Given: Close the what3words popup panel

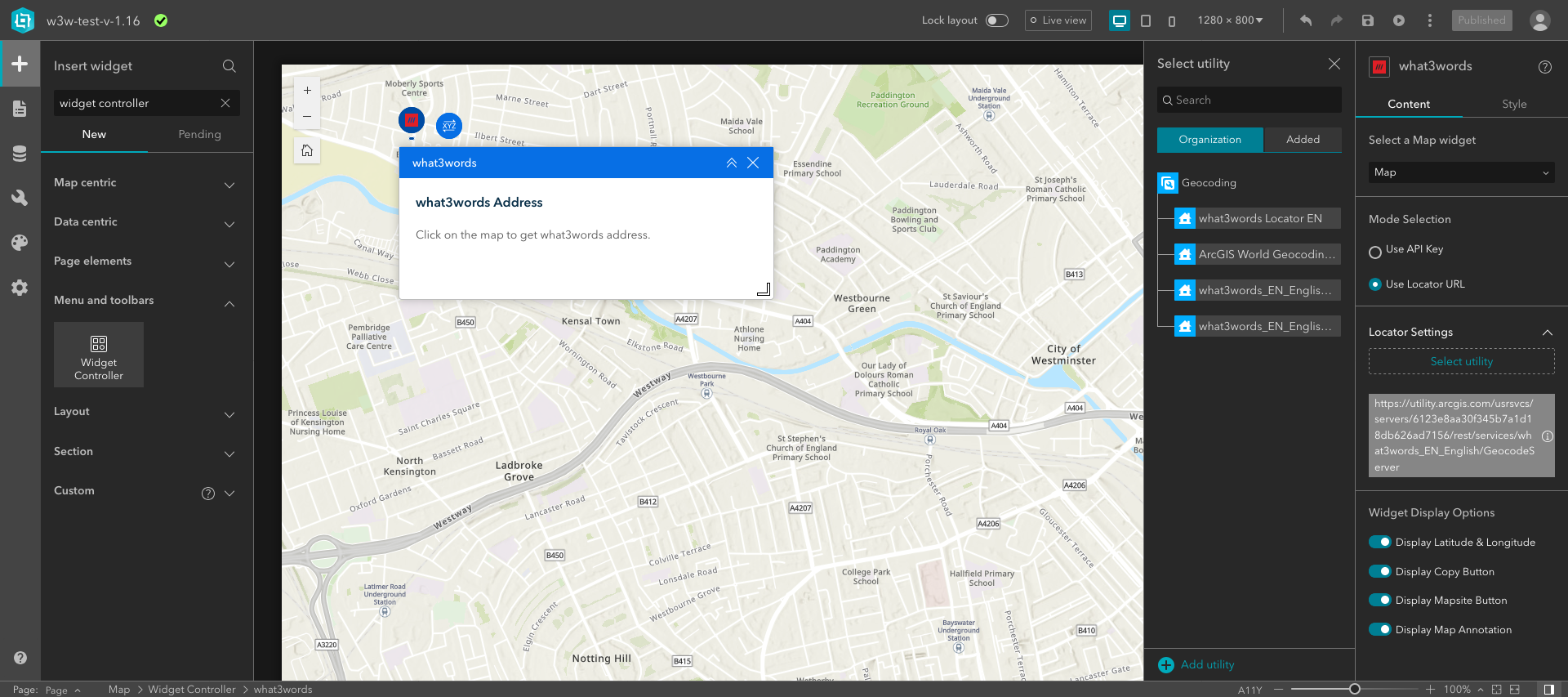Looking at the screenshot, I should coord(753,163).
